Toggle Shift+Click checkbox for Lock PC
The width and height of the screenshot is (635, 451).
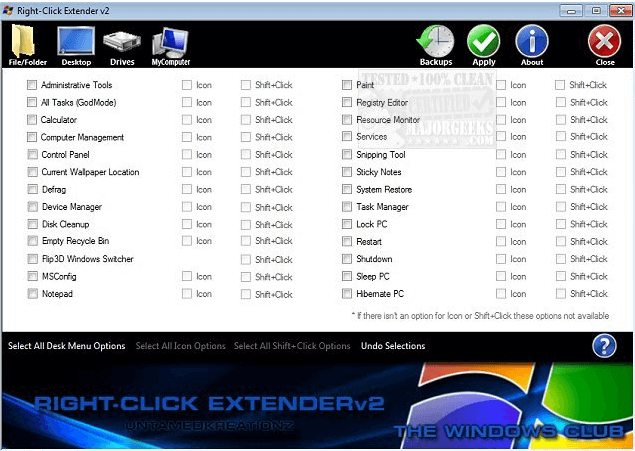(x=560, y=224)
